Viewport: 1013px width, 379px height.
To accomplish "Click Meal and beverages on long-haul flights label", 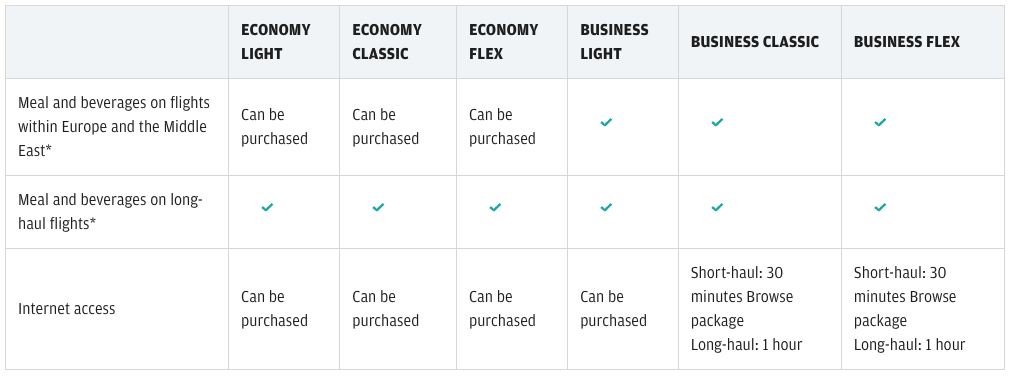I will pyautogui.click(x=110, y=212).
